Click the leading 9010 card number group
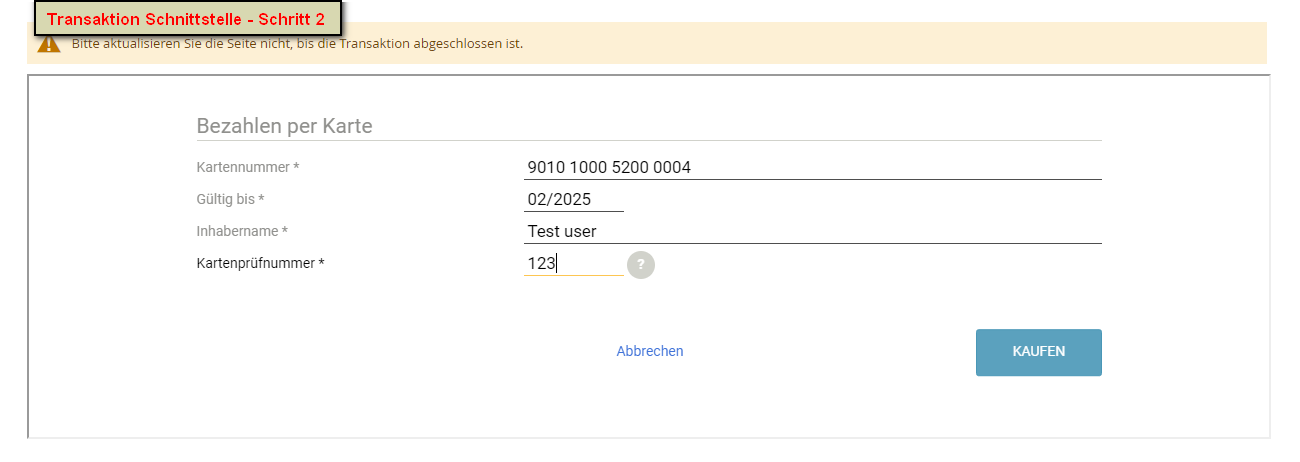The height and width of the screenshot is (462, 1300). [x=546, y=167]
